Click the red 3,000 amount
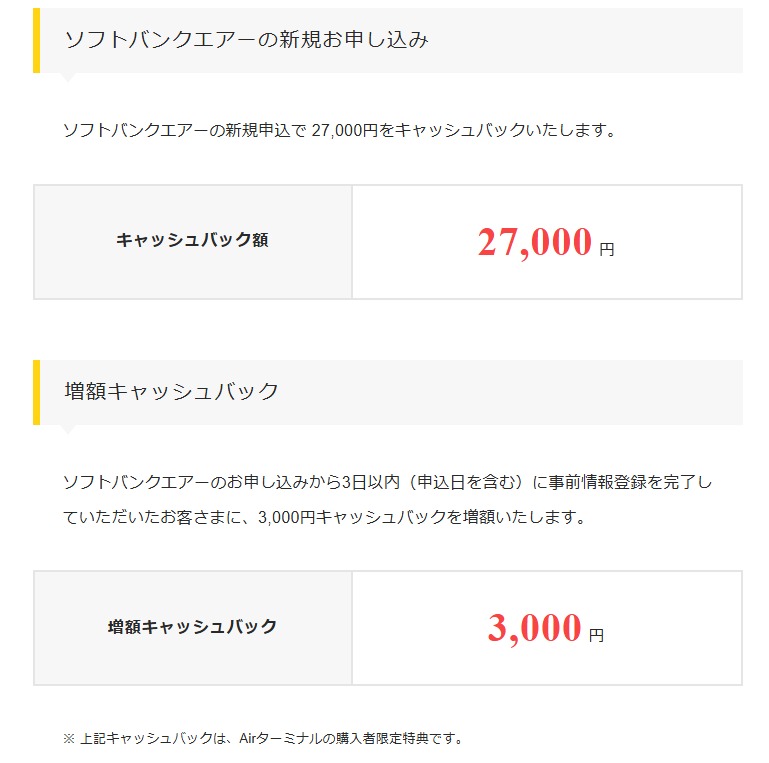This screenshot has width=769, height=763. [x=534, y=628]
